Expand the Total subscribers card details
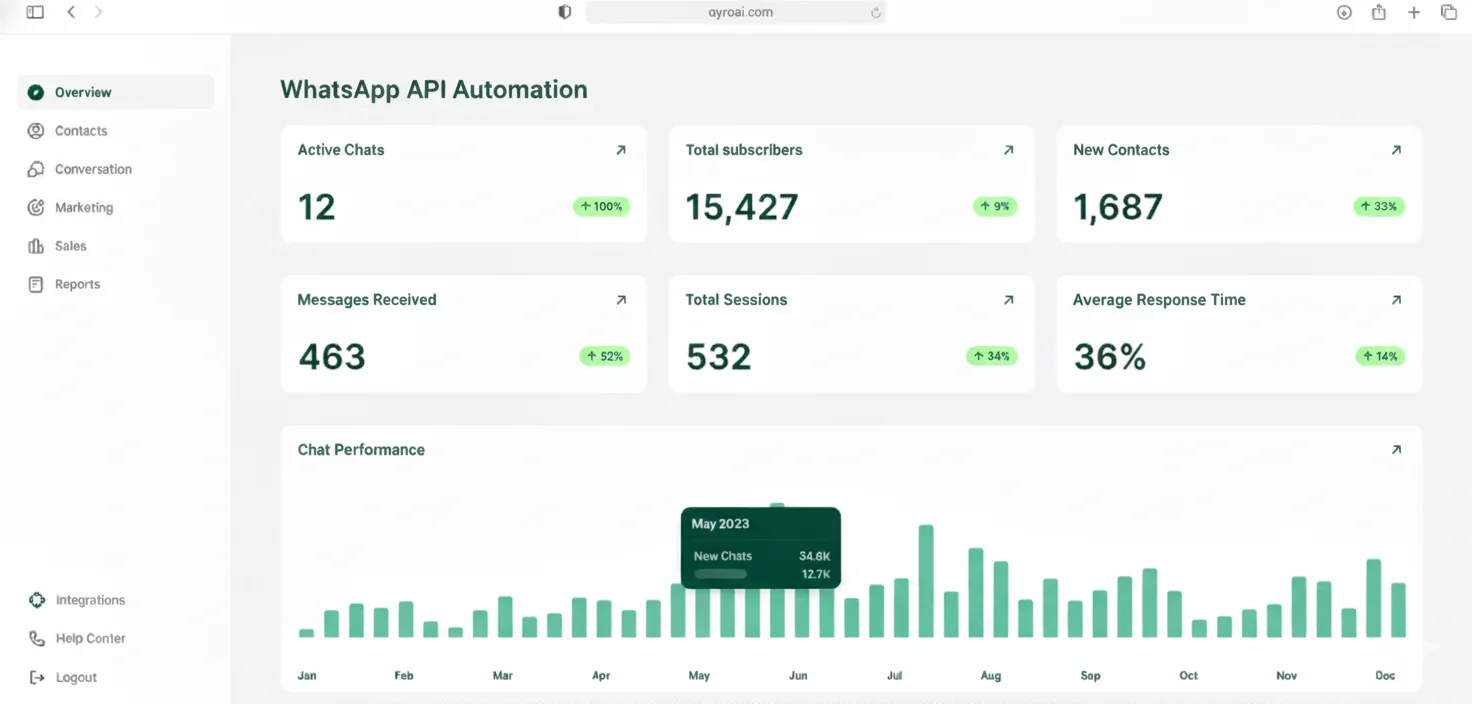 pyautogui.click(x=1008, y=149)
